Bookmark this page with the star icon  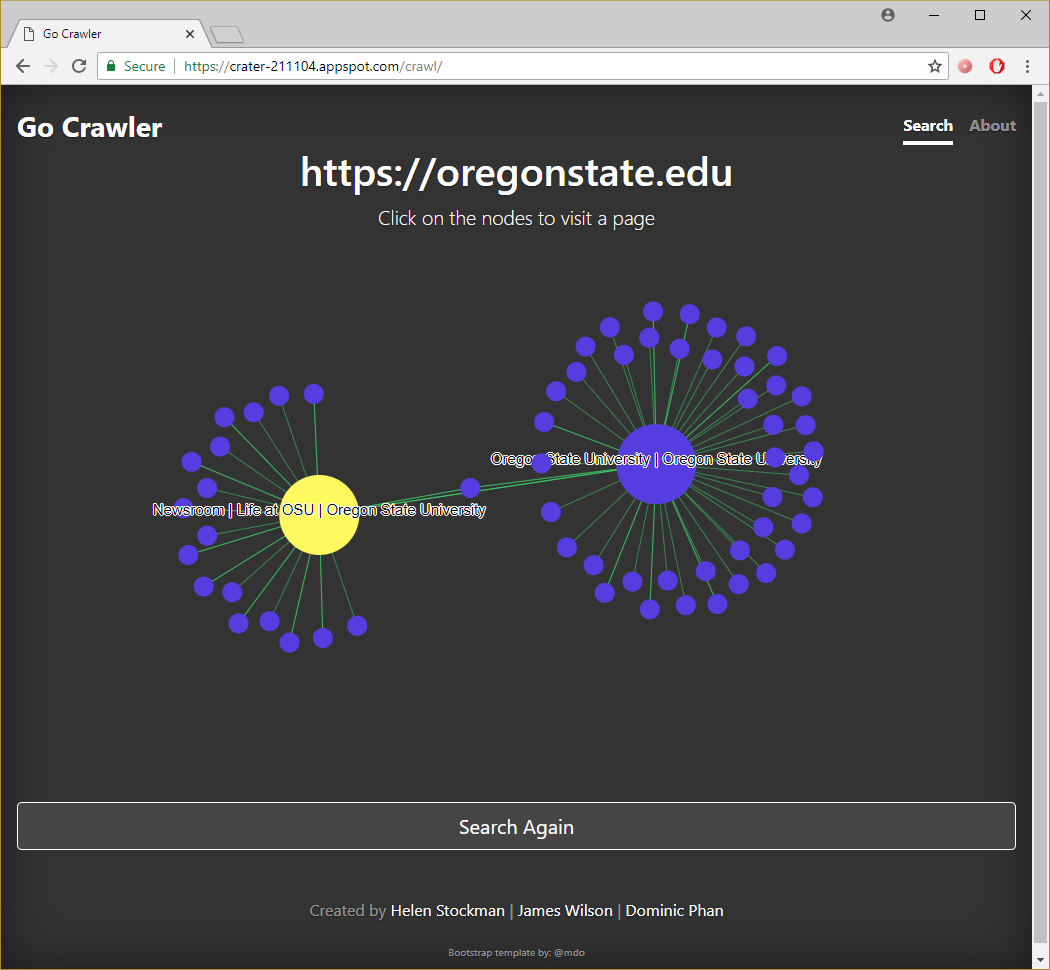[x=935, y=66]
